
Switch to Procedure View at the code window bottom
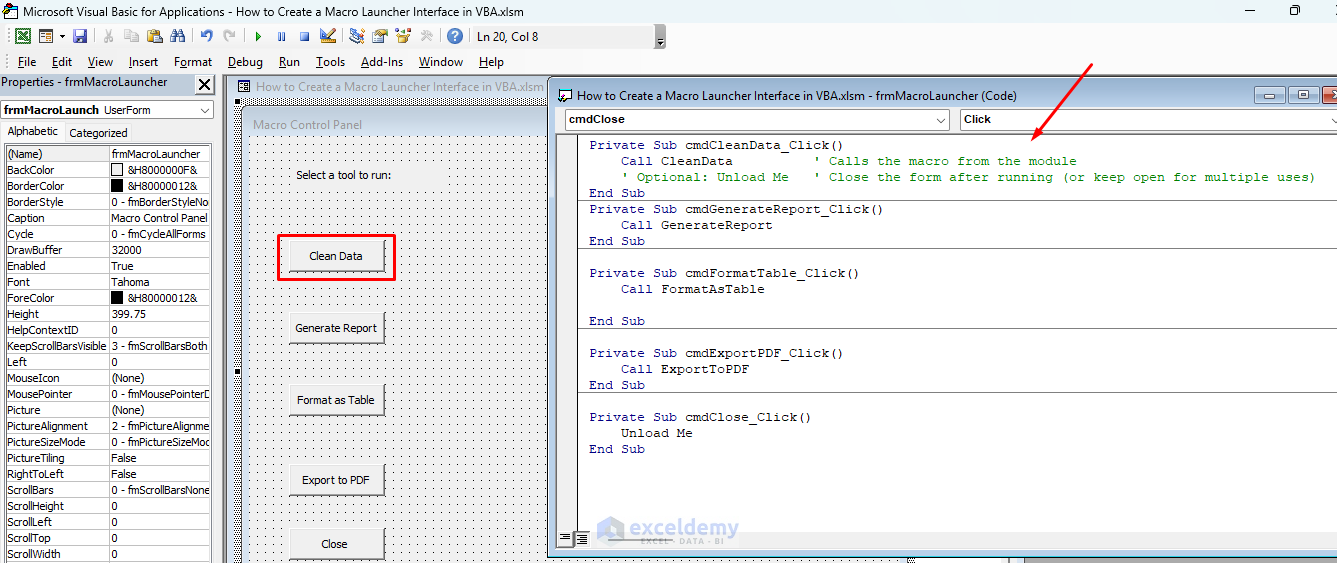tap(565, 538)
